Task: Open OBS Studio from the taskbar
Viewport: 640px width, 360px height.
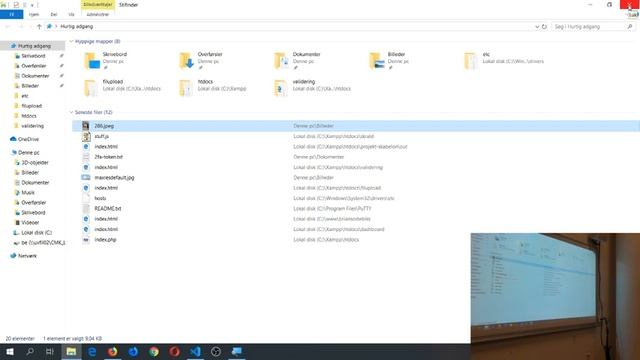Action: click(x=216, y=351)
